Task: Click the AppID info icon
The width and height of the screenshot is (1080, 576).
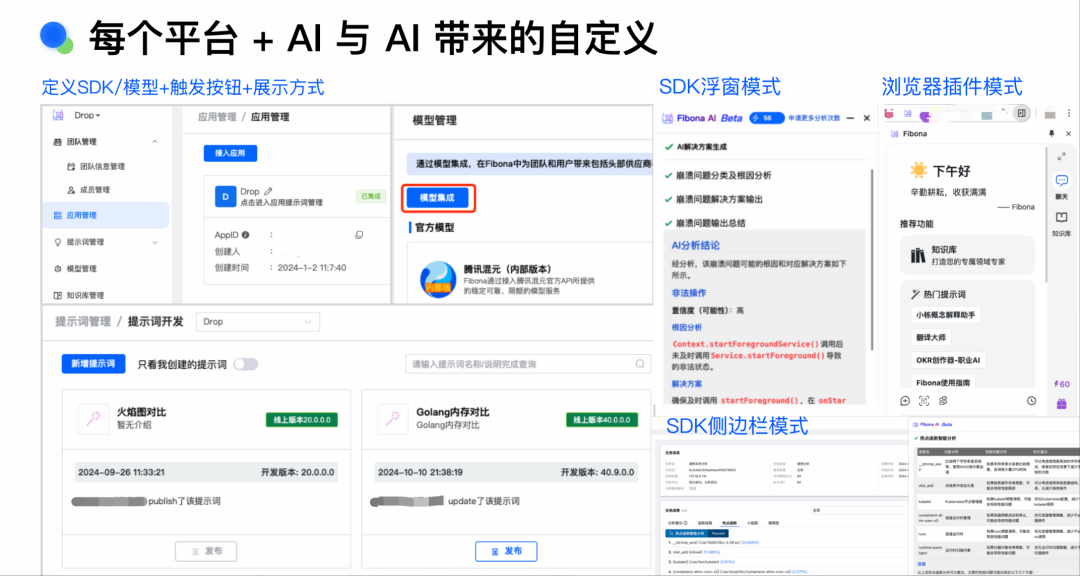Action: pyautogui.click(x=245, y=234)
